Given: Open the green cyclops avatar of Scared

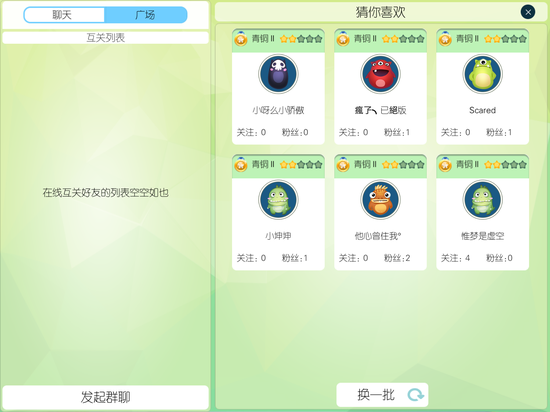Looking at the screenshot, I should (x=482, y=74).
